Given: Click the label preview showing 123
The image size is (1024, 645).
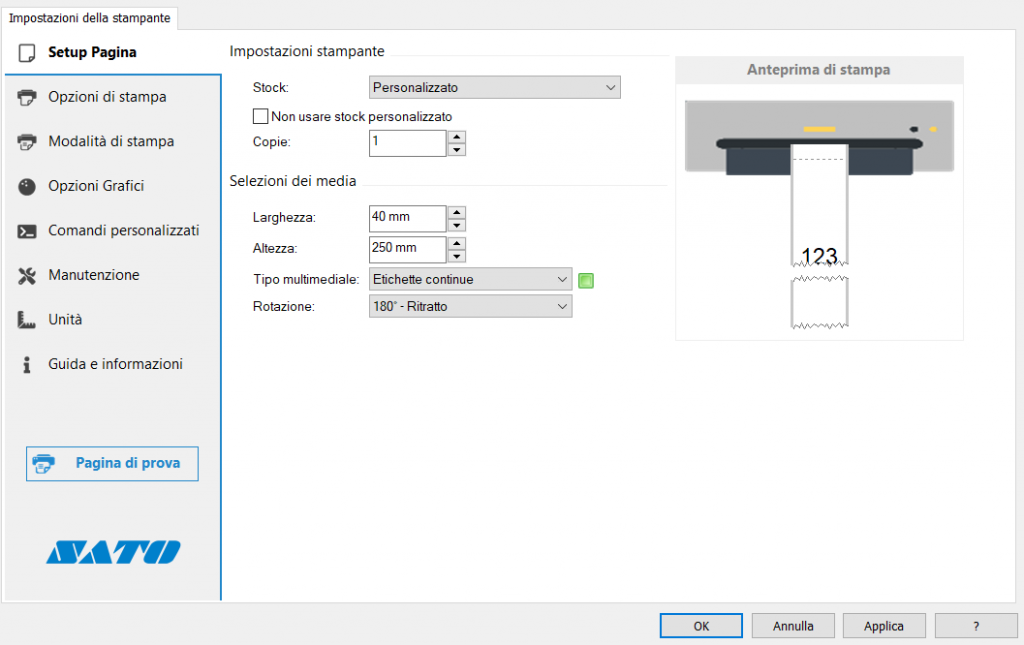Looking at the screenshot, I should coord(820,206).
